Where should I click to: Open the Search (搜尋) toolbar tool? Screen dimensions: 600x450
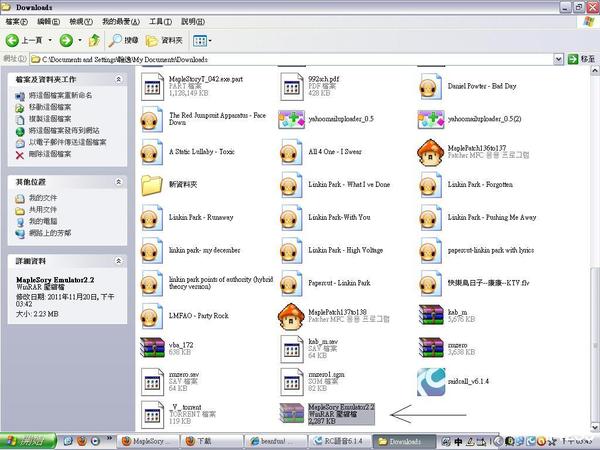(124, 40)
